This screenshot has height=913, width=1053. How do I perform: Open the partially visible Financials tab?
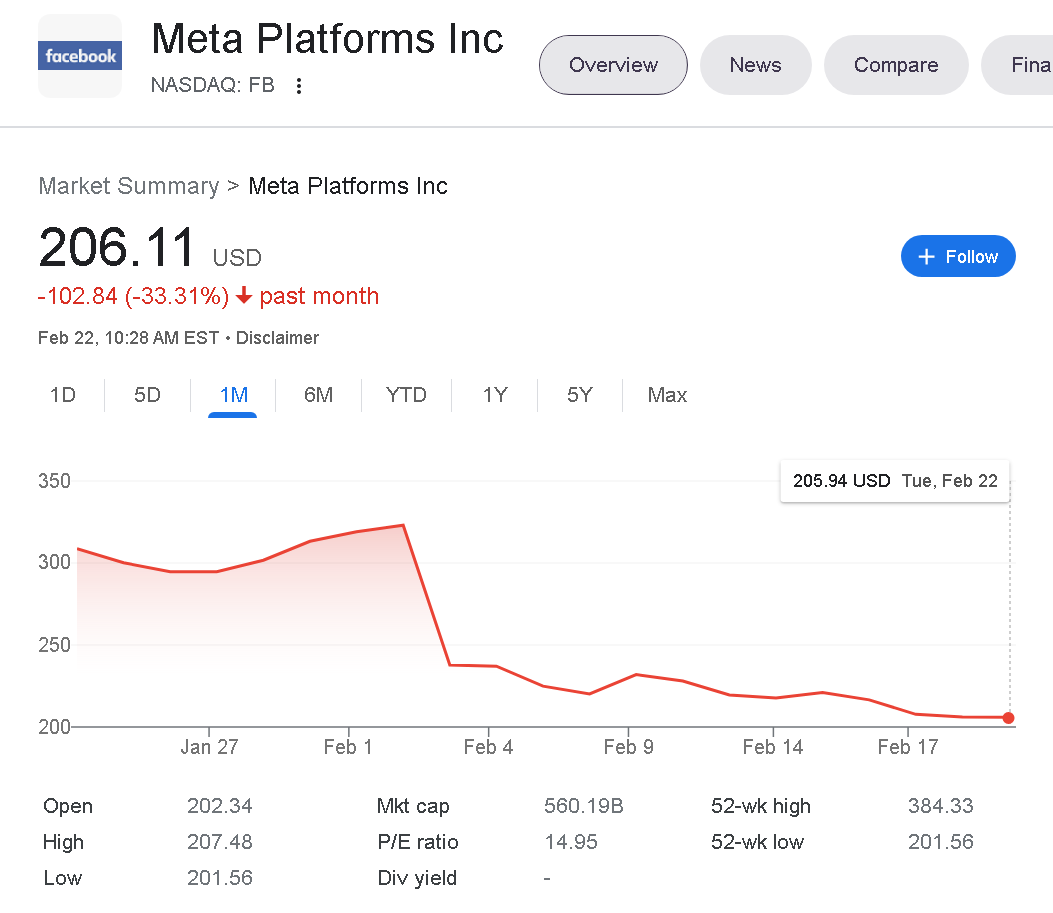coord(1018,65)
